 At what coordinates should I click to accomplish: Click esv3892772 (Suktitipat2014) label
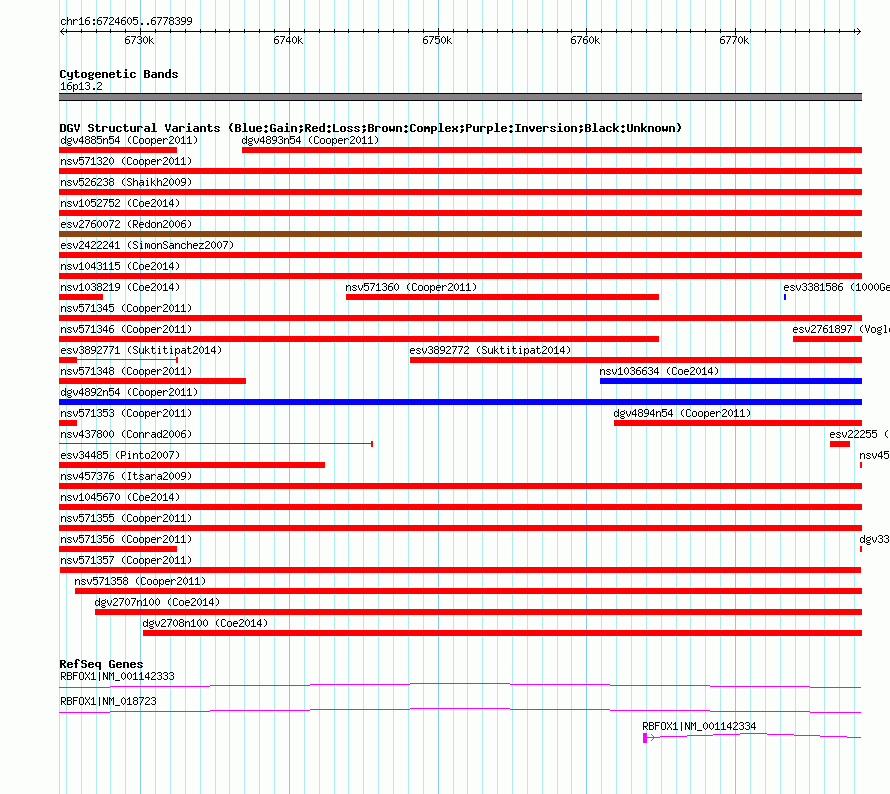pyautogui.click(x=490, y=350)
